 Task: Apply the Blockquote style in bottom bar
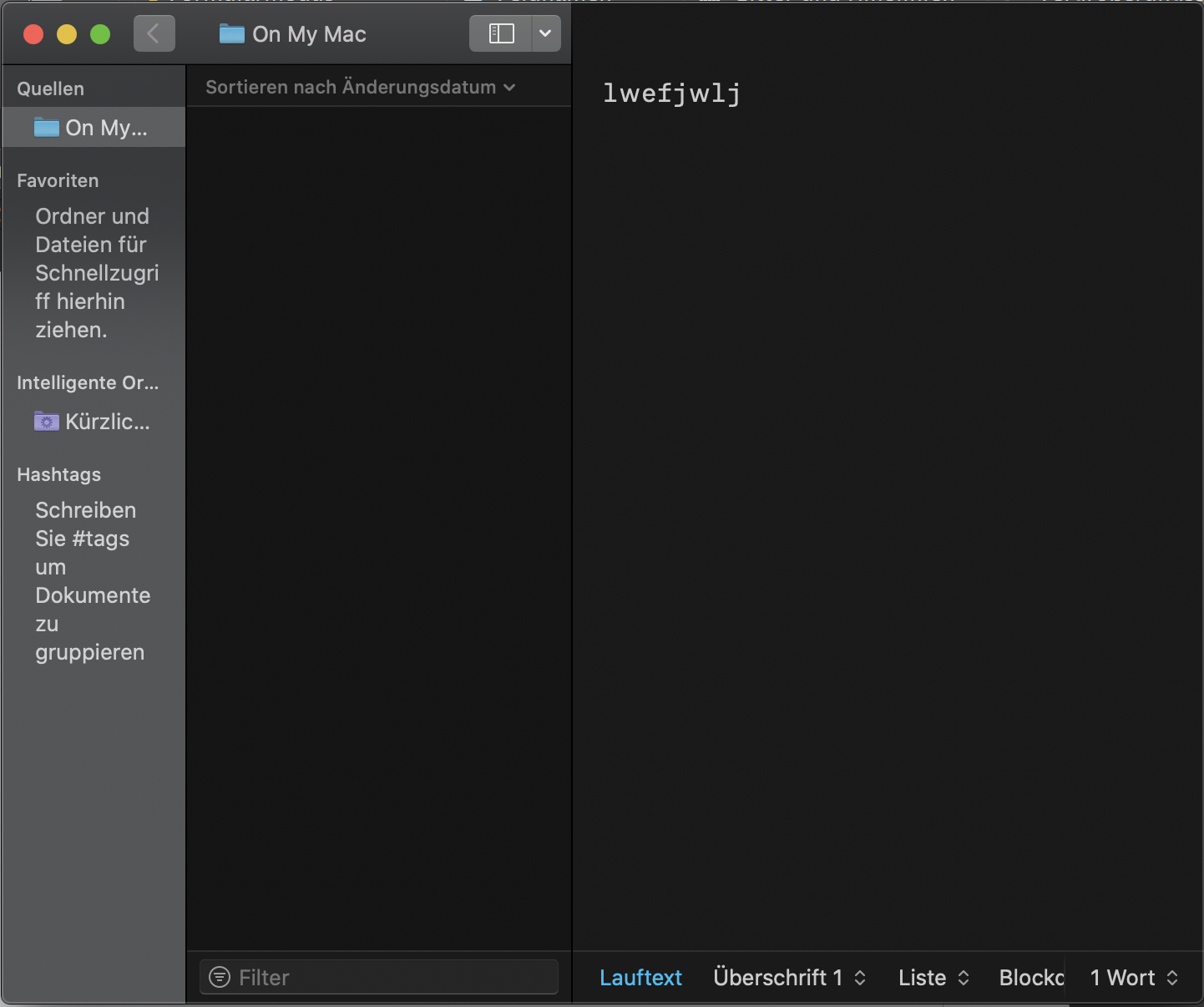tap(1031, 978)
